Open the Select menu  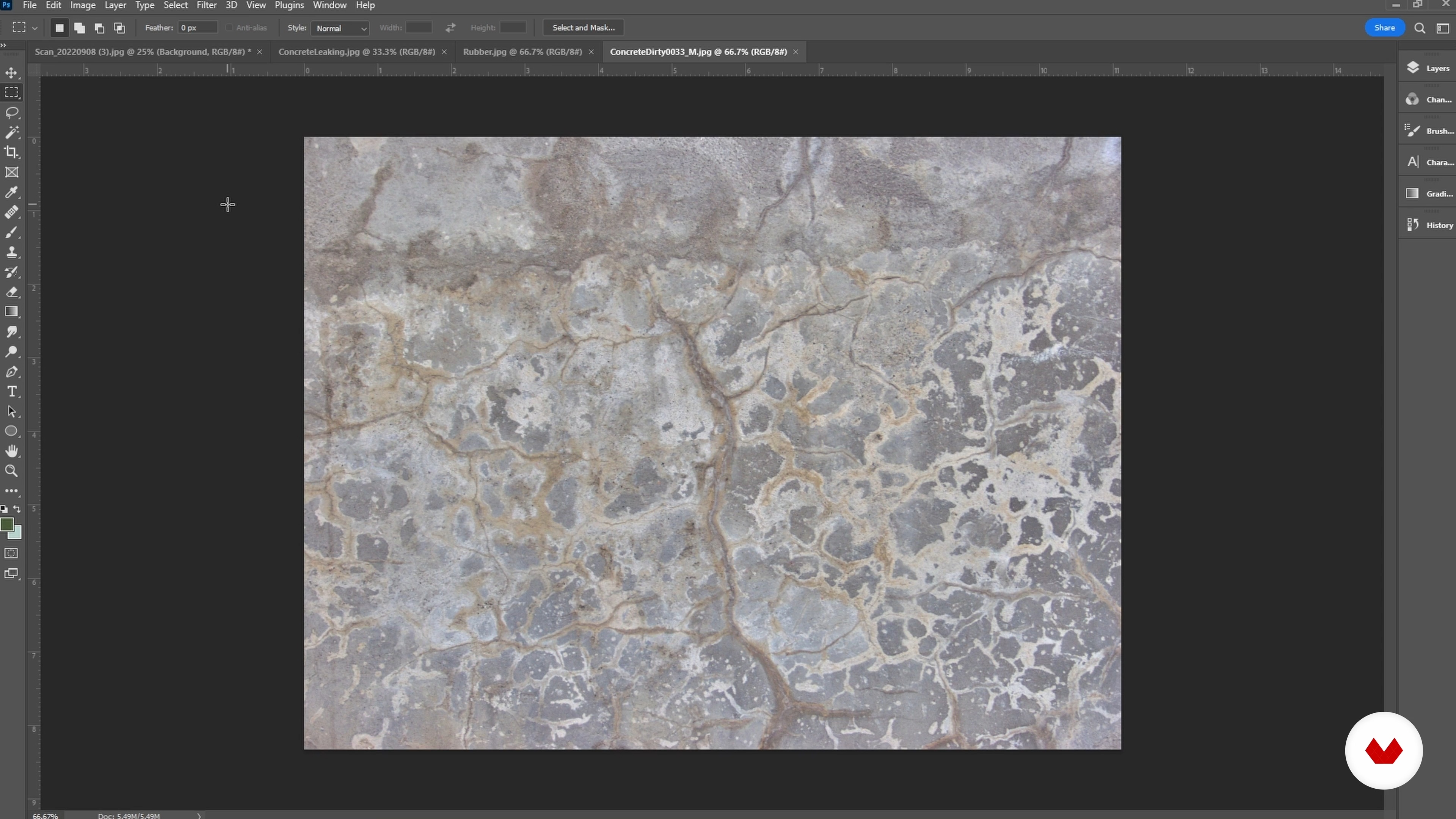176,5
